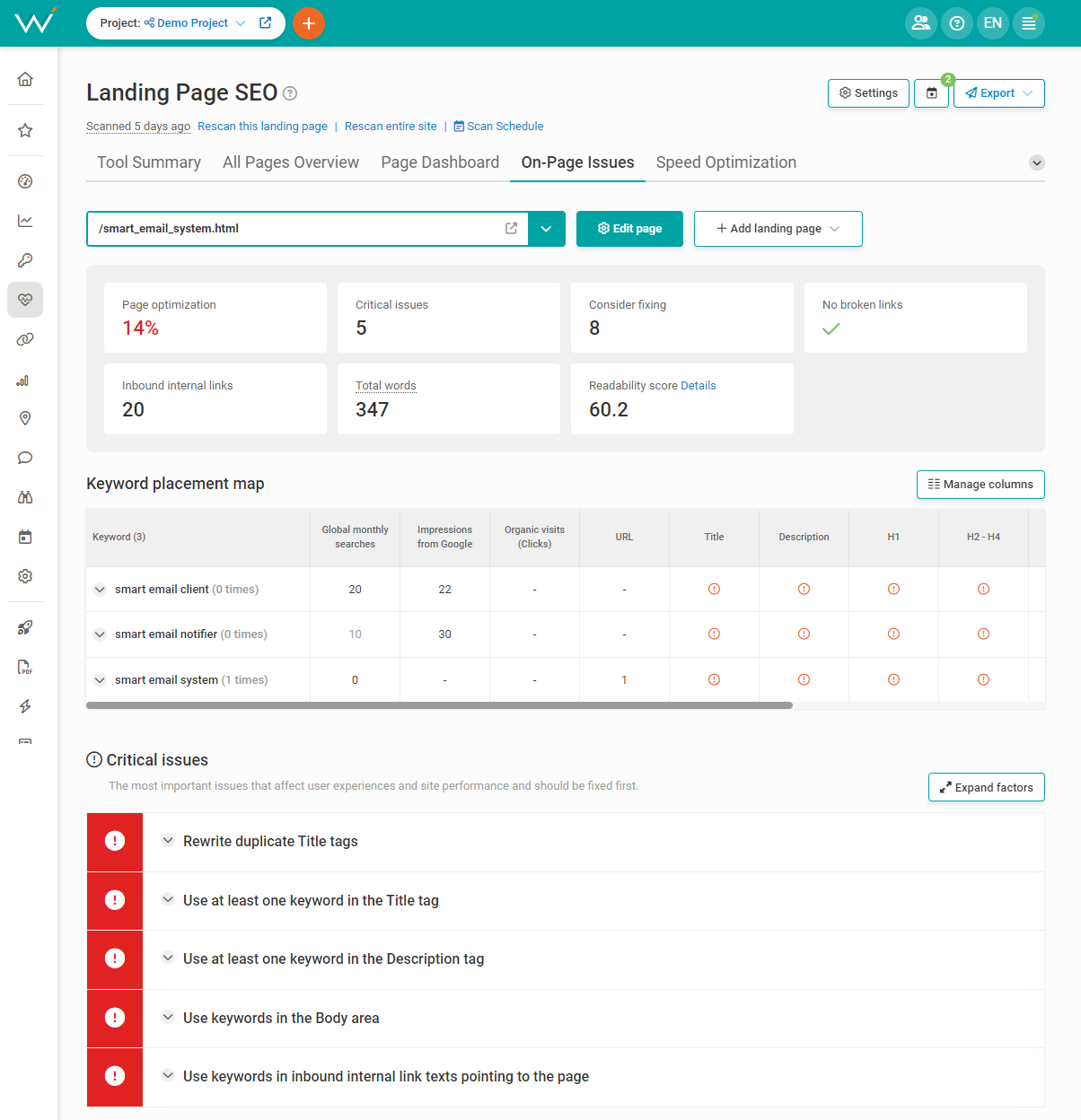Open the location pin sidebar icon

(25, 418)
